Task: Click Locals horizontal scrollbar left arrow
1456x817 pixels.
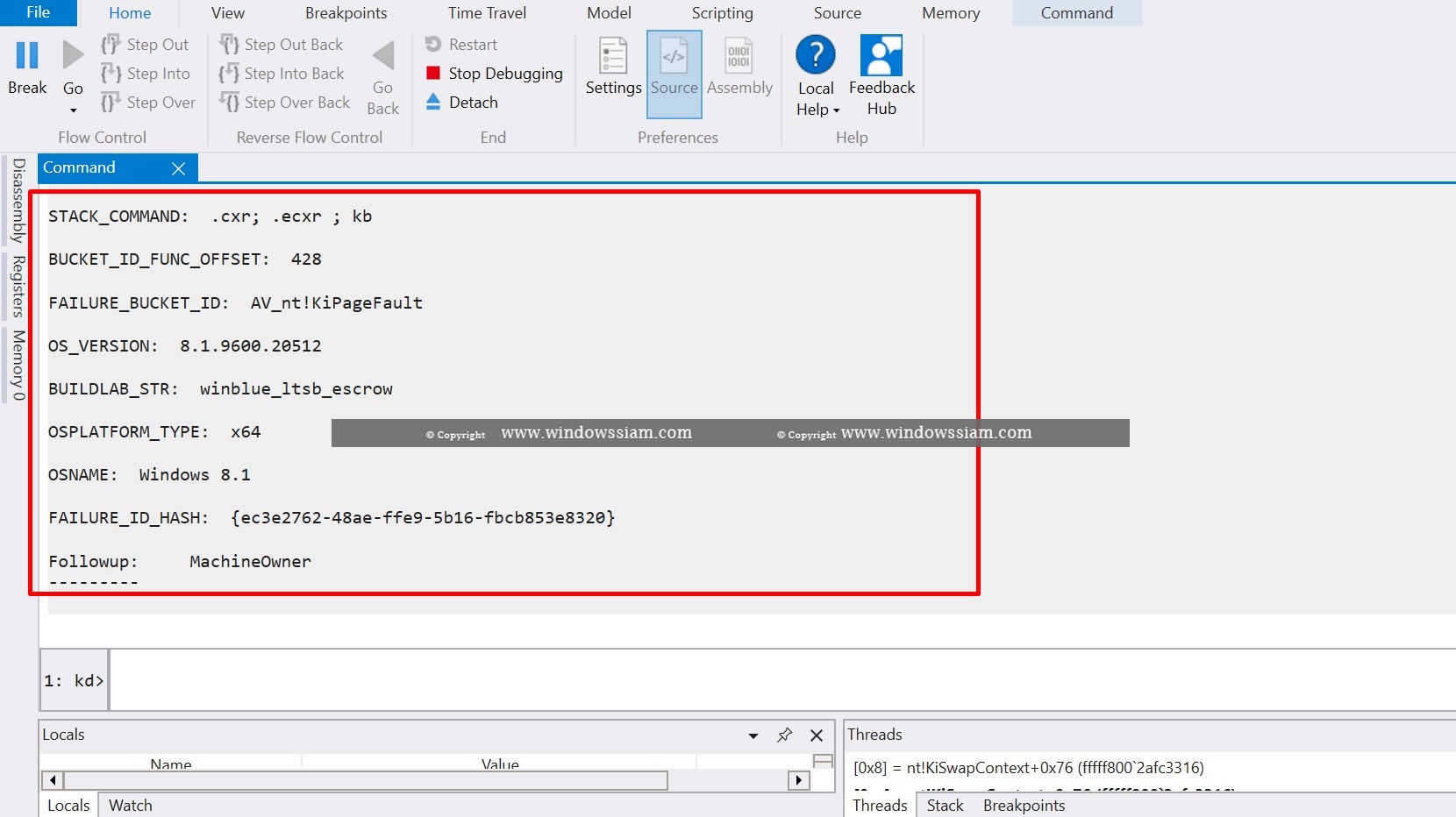Action: [53, 780]
